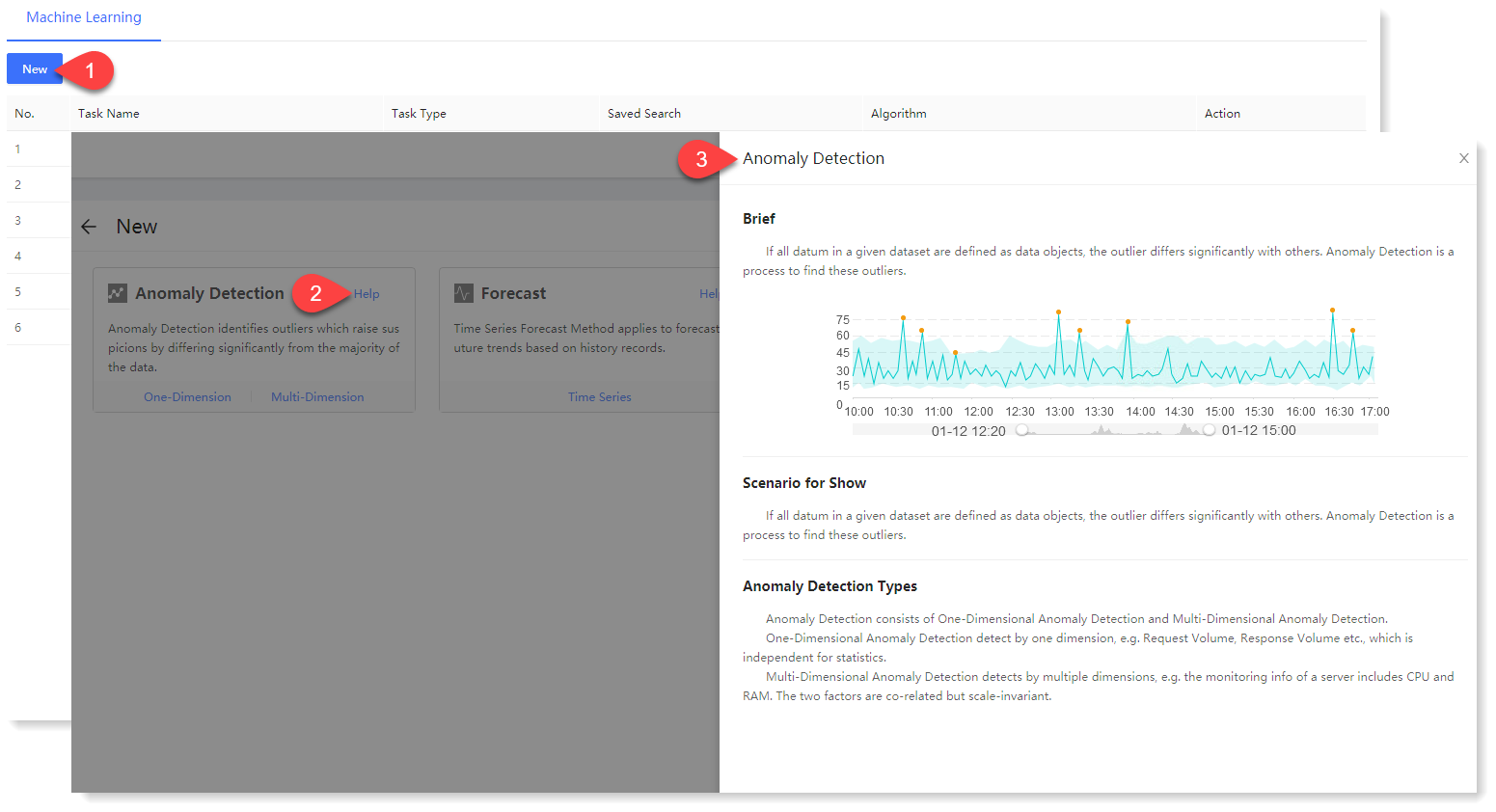Image resolution: width=1496 pixels, height=812 pixels.
Task: Click the Algorithm column header
Action: click(x=899, y=114)
